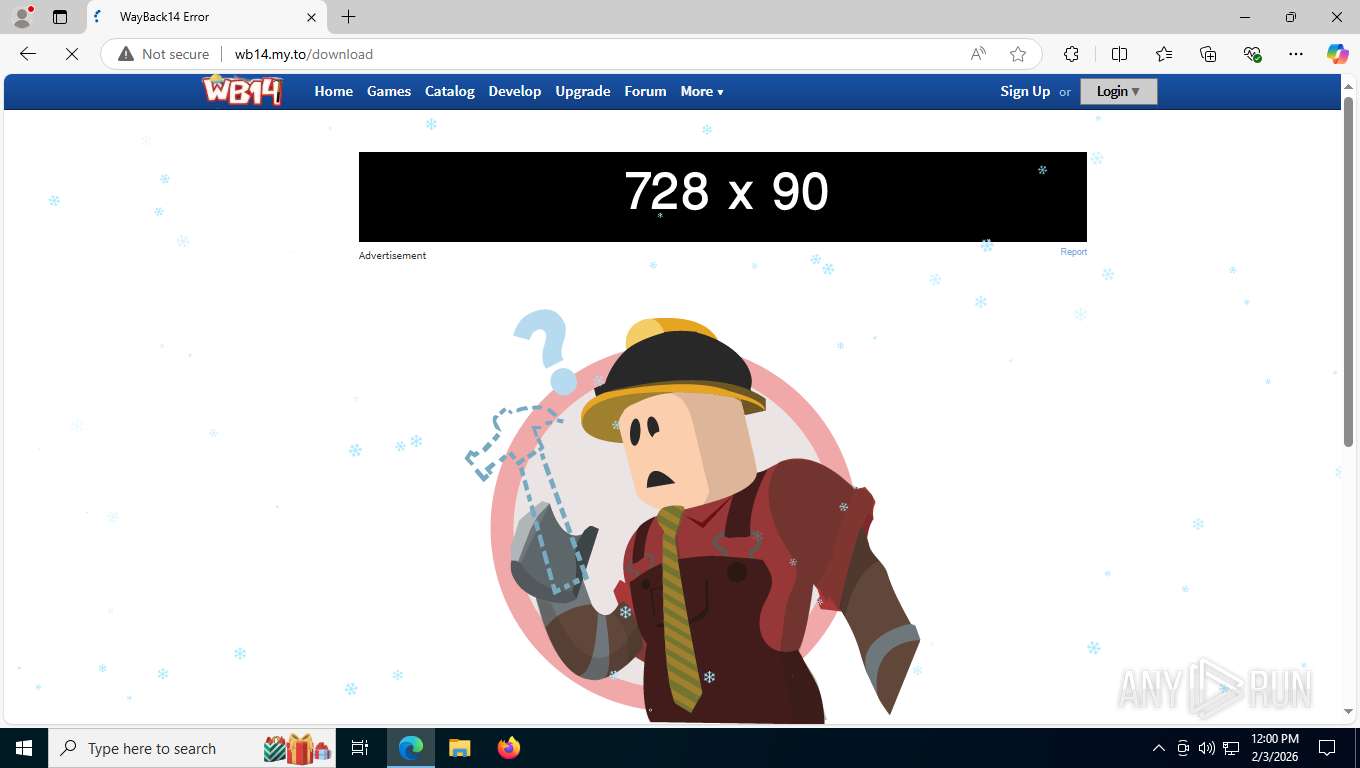1360x768 pixels.
Task: Click the Sign Up link
Action: point(1025,91)
